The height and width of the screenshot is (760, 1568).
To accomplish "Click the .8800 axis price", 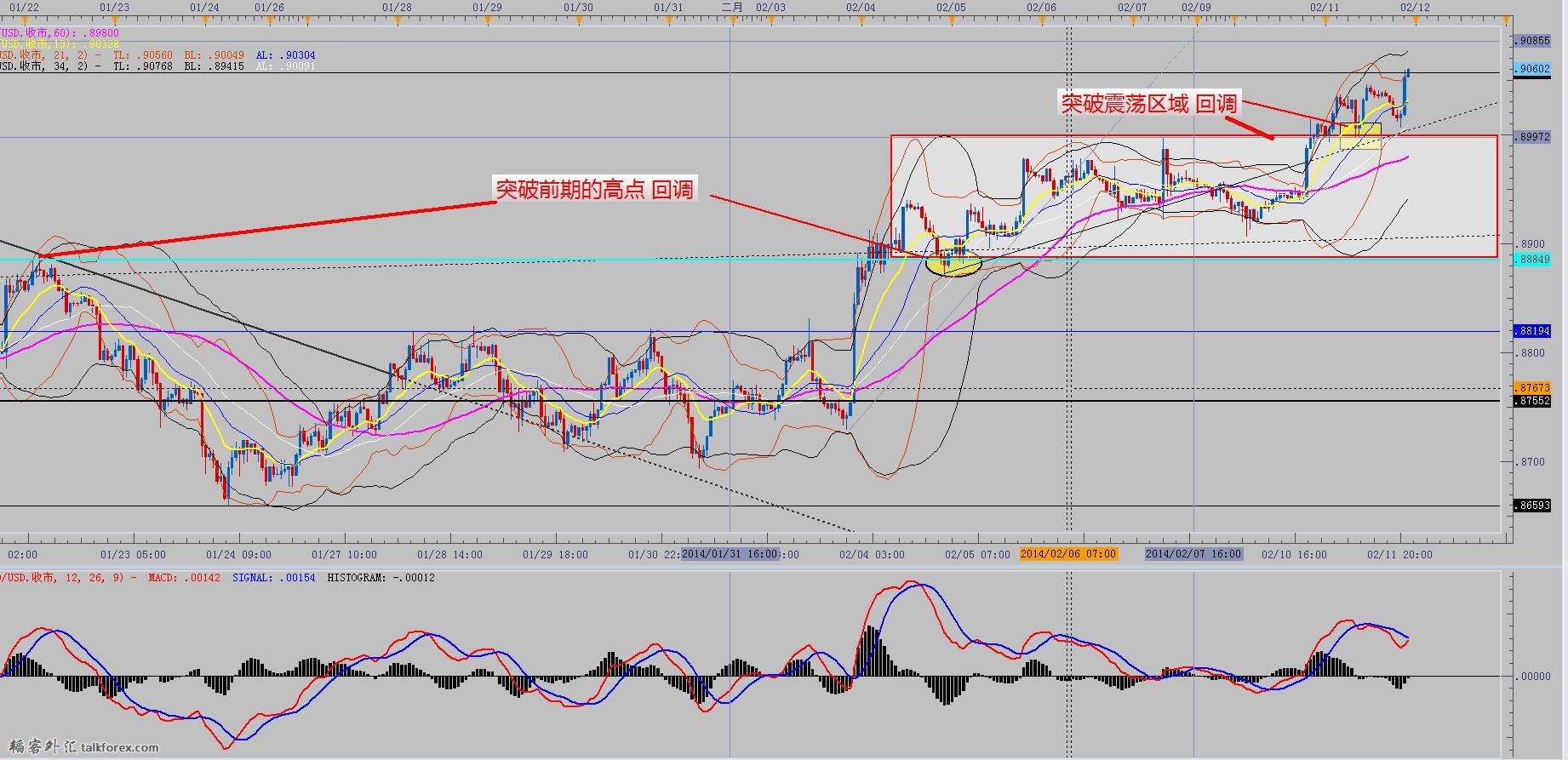I will pos(1532,353).
